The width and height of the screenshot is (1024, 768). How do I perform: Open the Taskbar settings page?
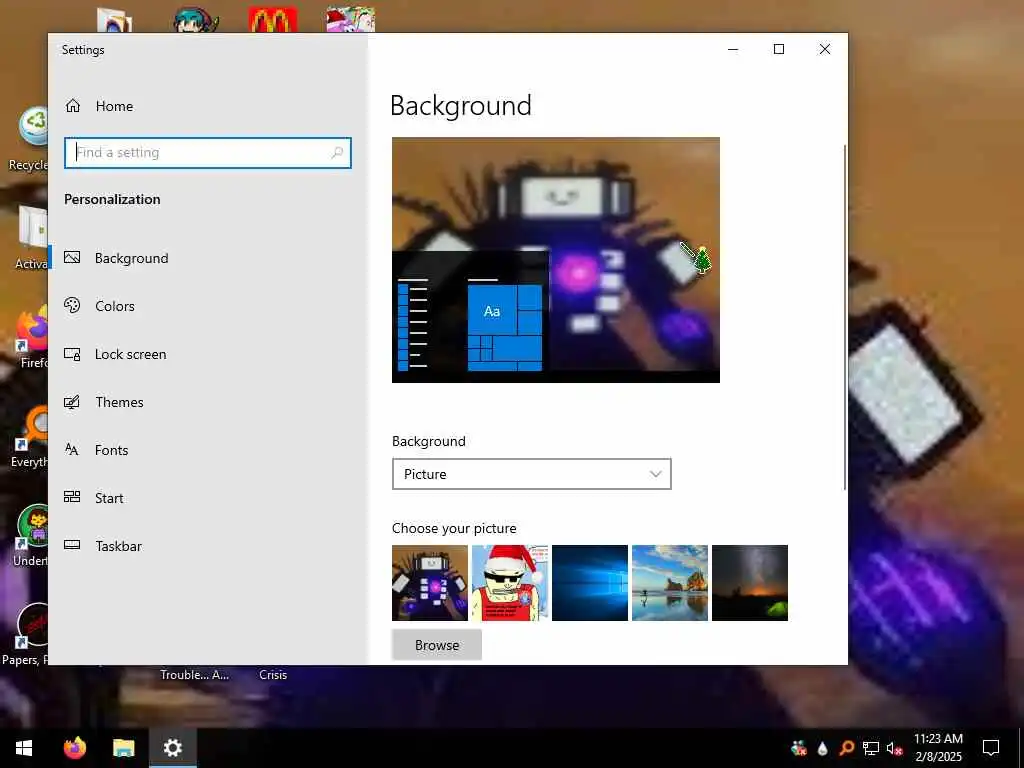pyautogui.click(x=208, y=546)
